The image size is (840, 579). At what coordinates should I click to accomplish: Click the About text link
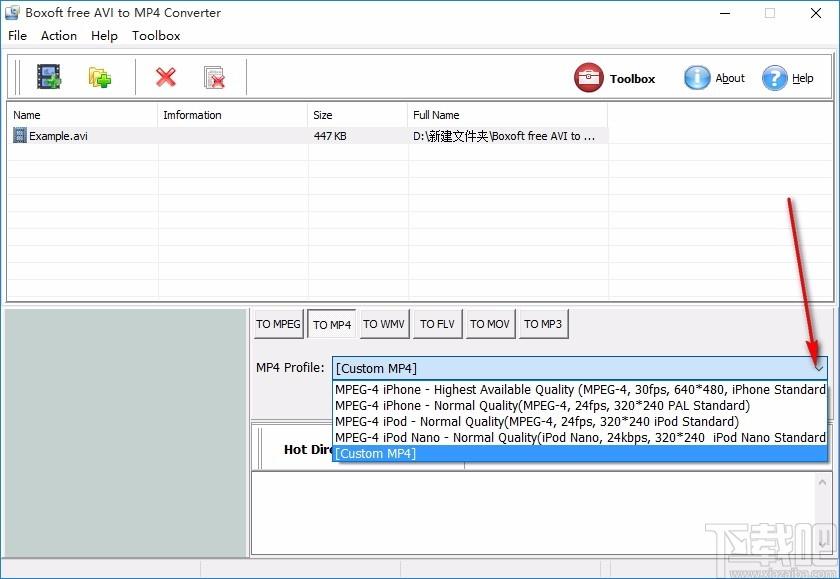pos(730,78)
